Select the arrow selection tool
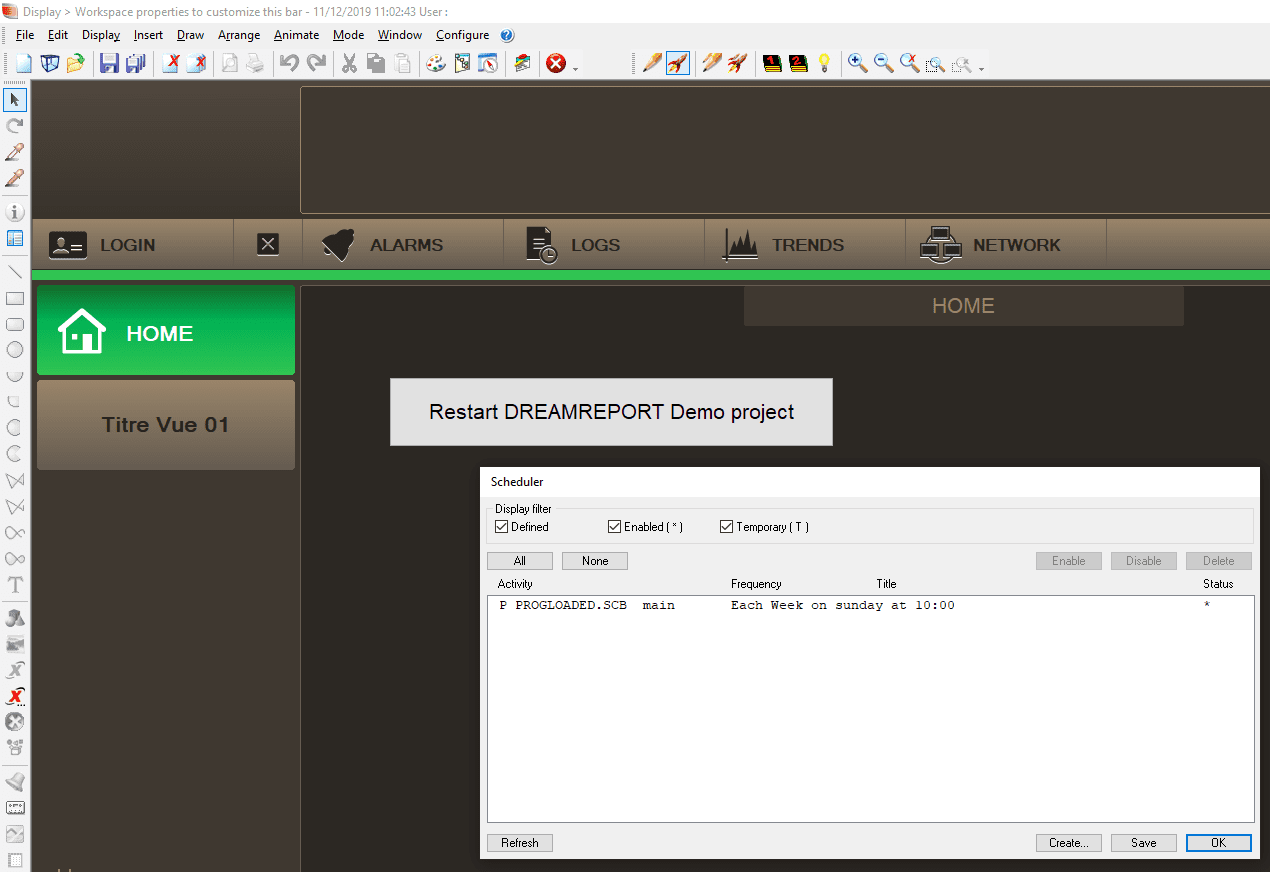 coord(14,99)
